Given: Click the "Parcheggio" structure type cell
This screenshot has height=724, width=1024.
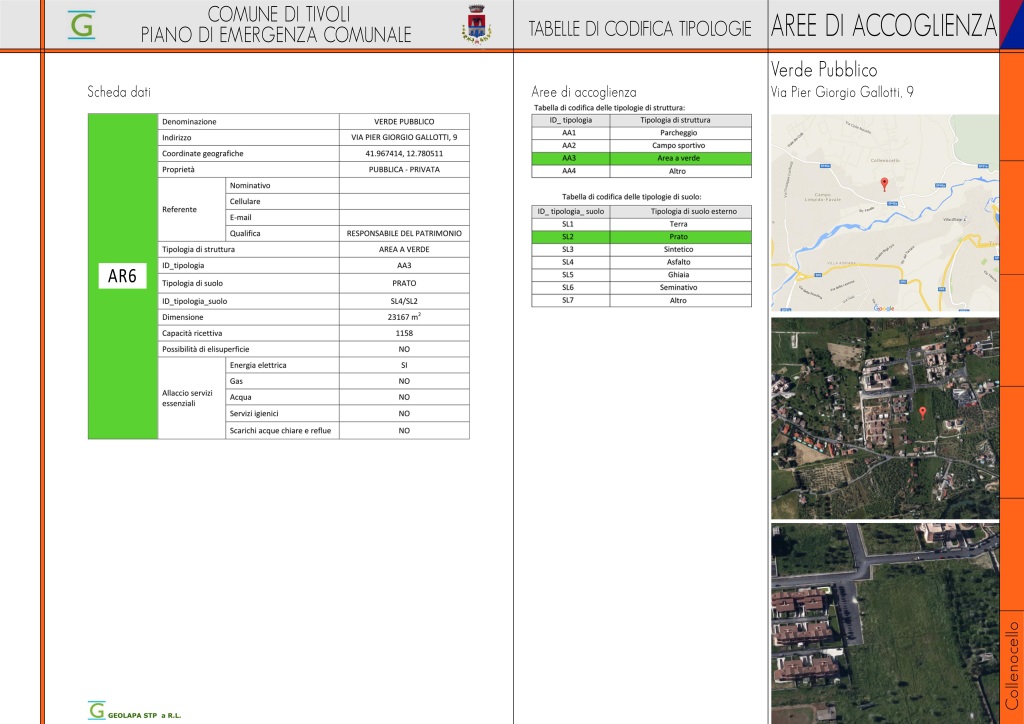Looking at the screenshot, I should [679, 133].
